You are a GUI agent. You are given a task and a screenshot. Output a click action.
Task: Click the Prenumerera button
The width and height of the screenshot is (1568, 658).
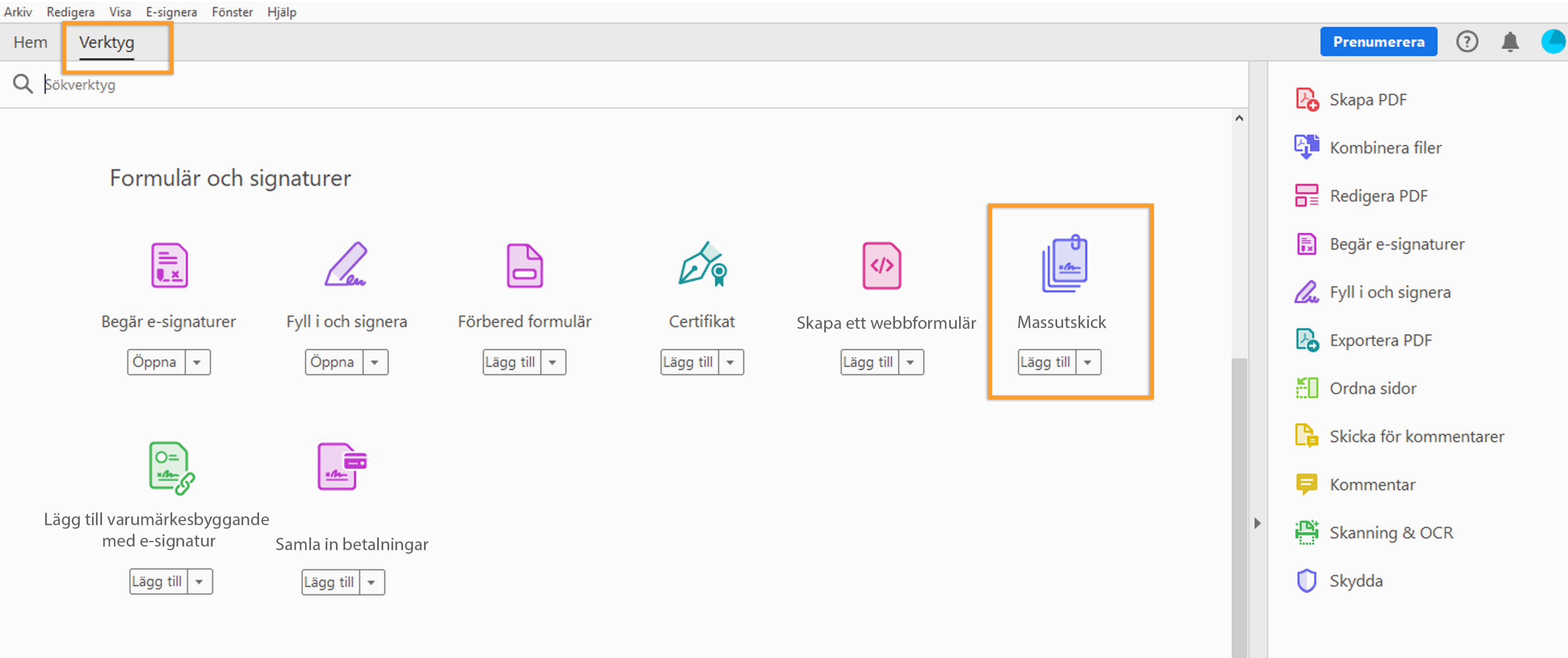(x=1378, y=42)
